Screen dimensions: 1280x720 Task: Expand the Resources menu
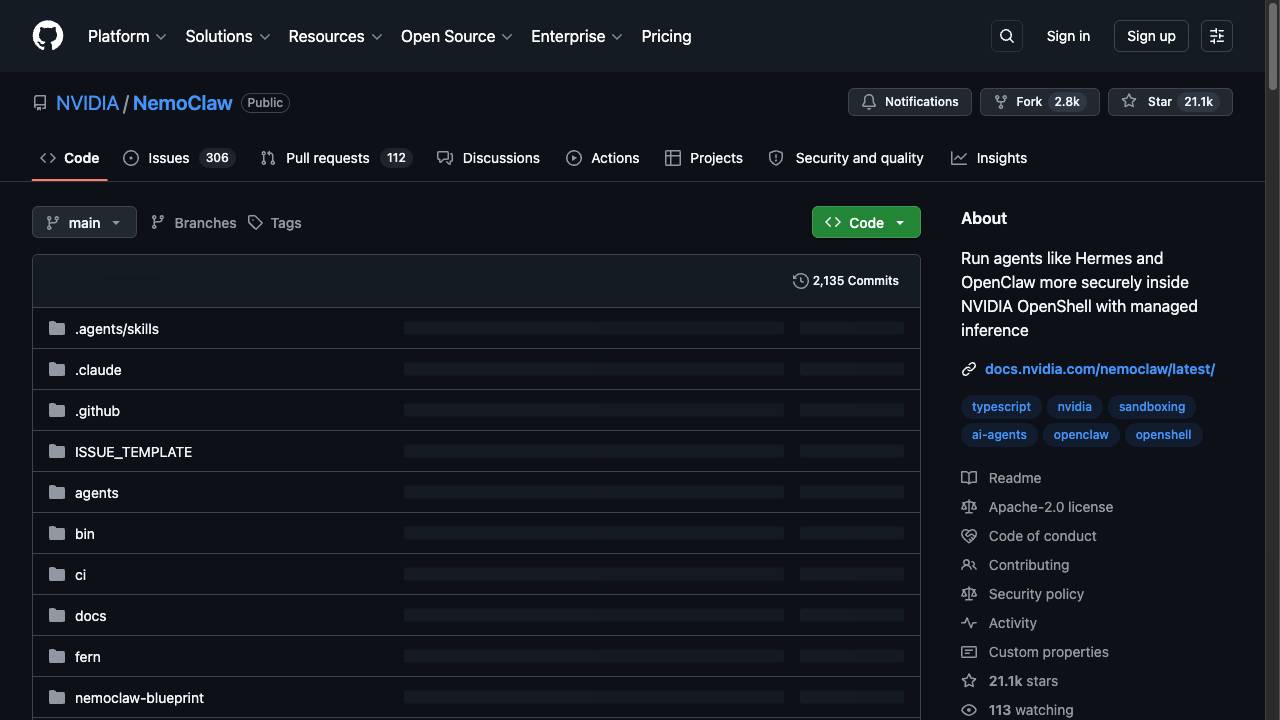[x=335, y=36]
